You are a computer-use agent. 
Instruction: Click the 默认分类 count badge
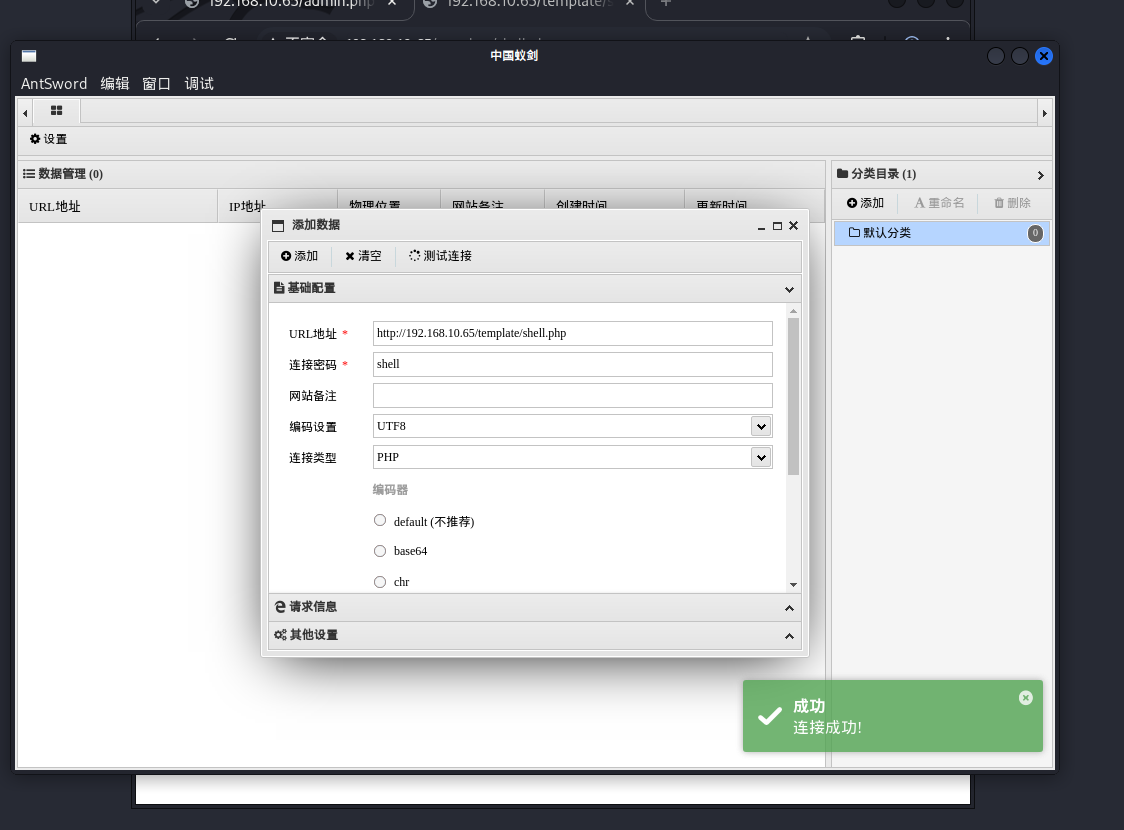(x=1035, y=233)
